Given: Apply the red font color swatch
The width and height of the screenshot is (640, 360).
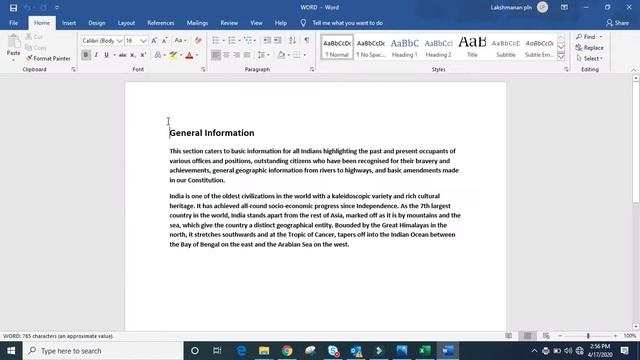Looking at the screenshot, I should [x=189, y=55].
